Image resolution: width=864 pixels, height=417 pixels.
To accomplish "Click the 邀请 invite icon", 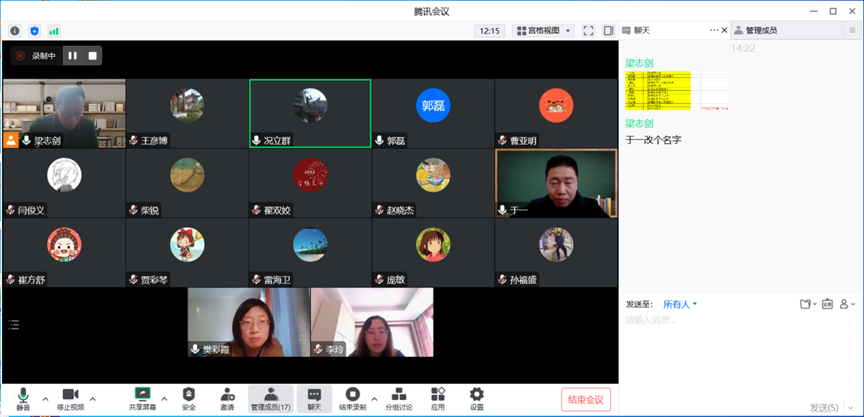I will 227,399.
